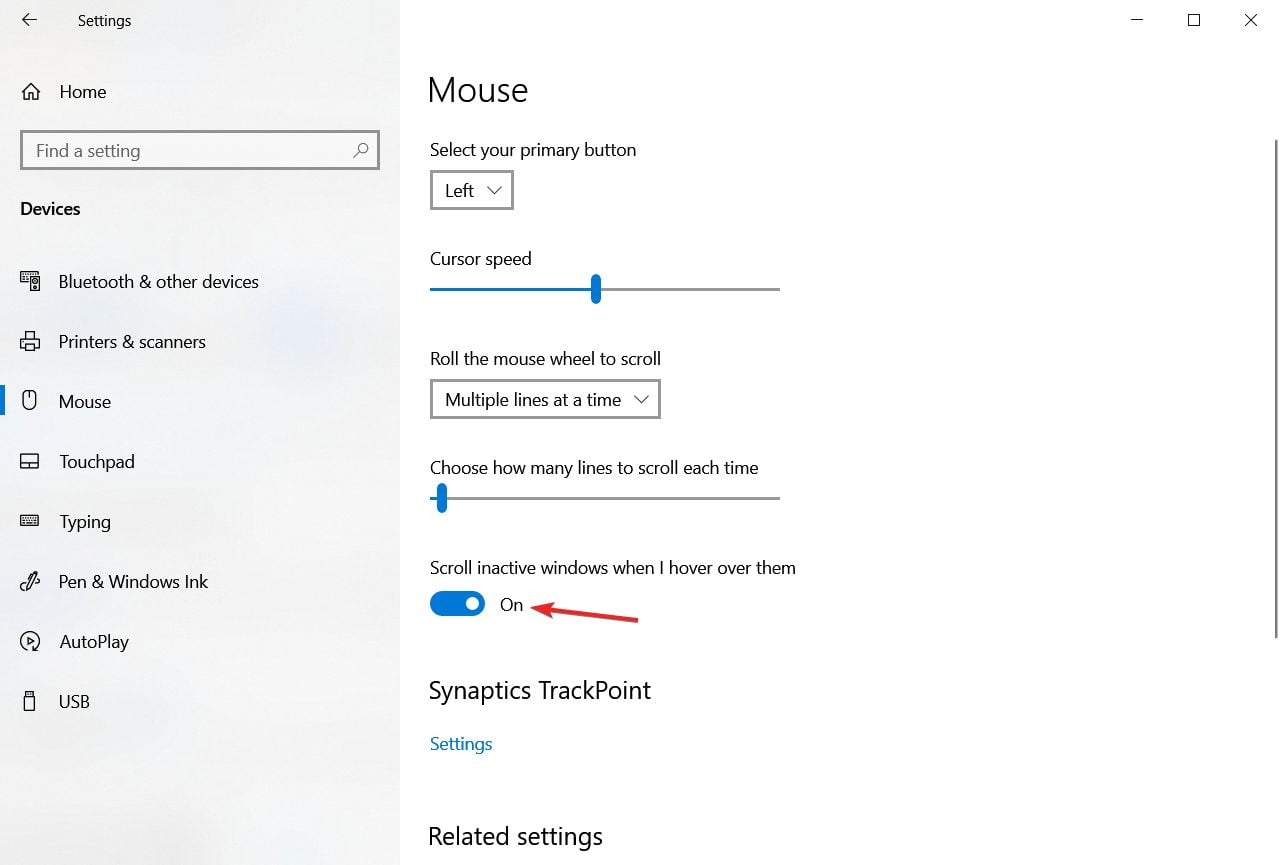Click the AutoPlay icon

pos(30,642)
